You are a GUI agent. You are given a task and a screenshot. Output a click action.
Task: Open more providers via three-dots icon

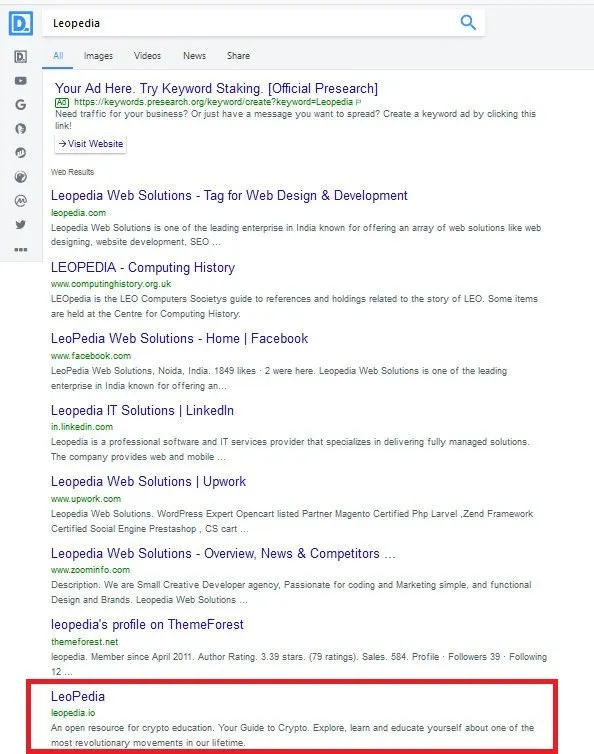point(21,250)
